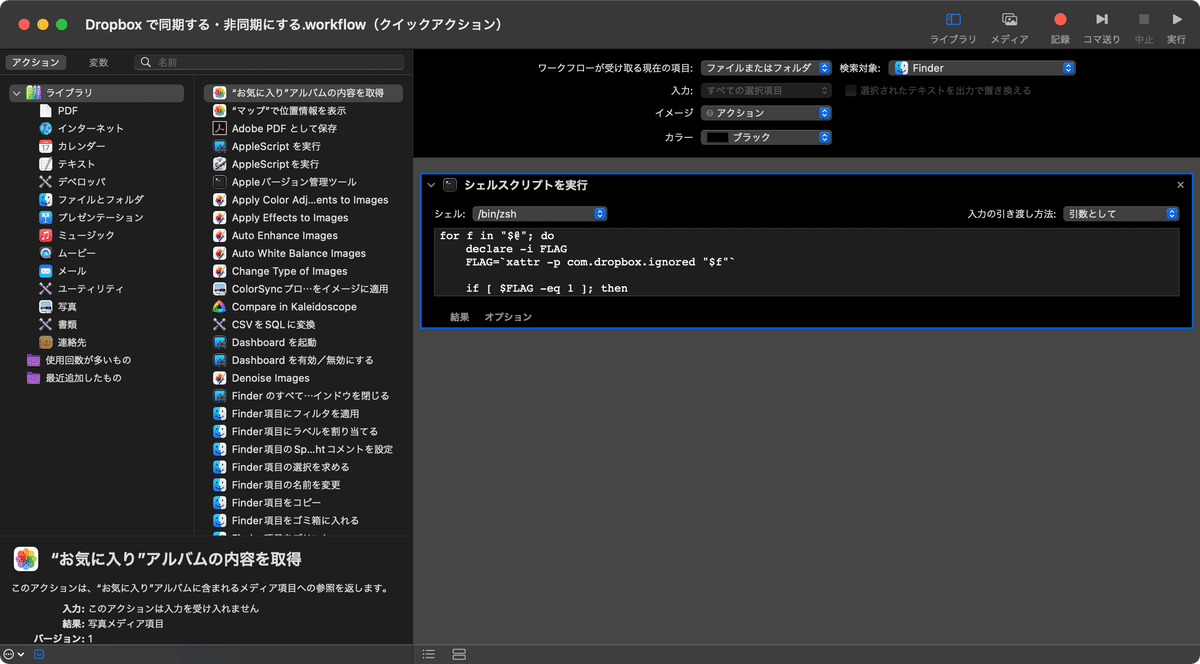Select the カレンダー category
The image size is (1200, 664).
81,146
